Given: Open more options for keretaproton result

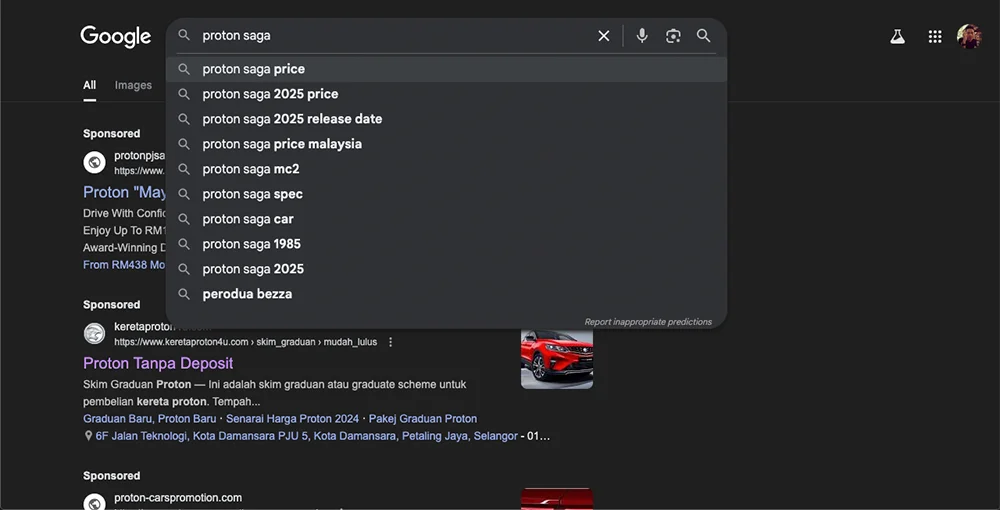Looking at the screenshot, I should pos(391,342).
